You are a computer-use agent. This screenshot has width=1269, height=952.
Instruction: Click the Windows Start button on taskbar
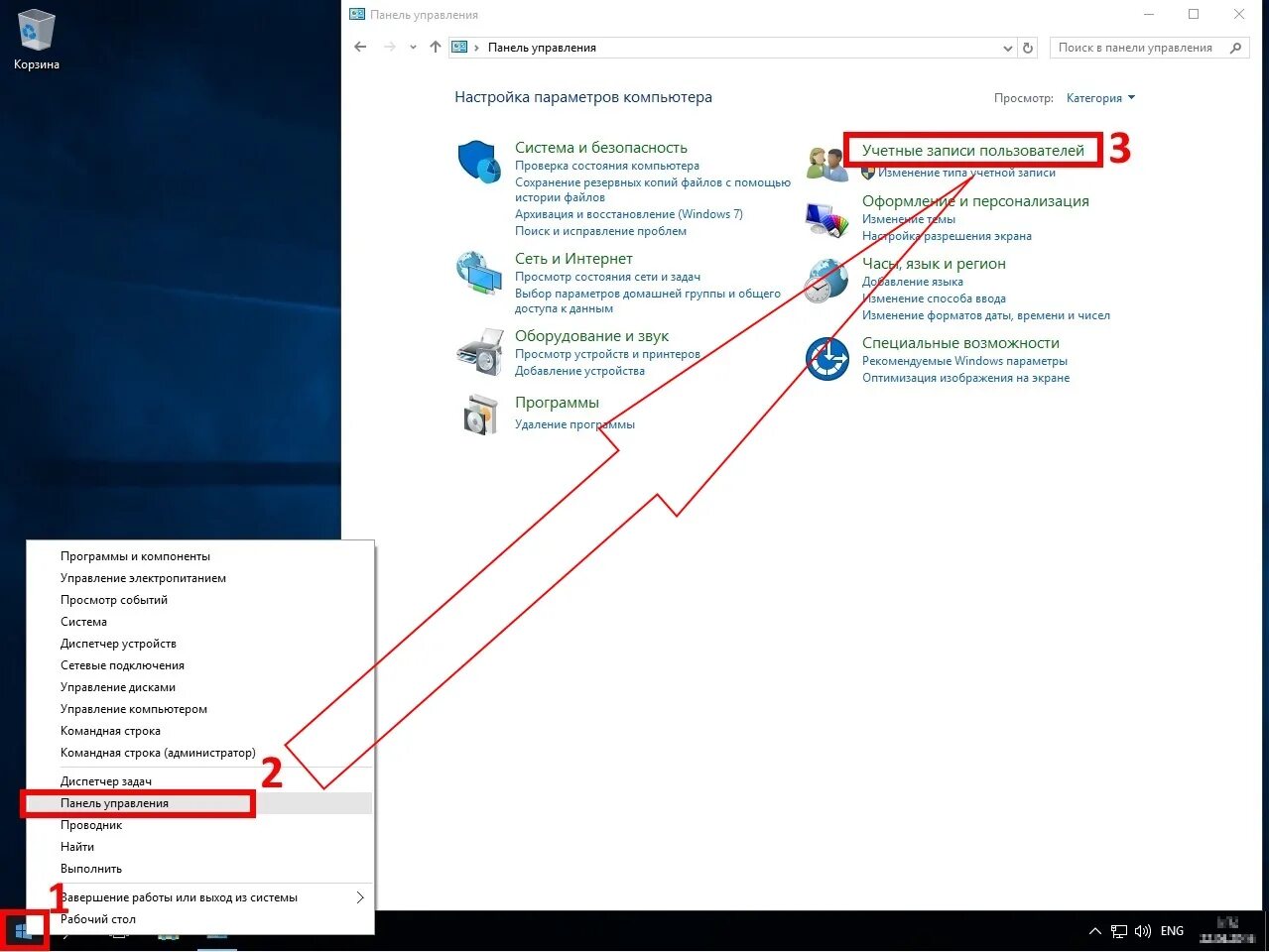pos(24,931)
